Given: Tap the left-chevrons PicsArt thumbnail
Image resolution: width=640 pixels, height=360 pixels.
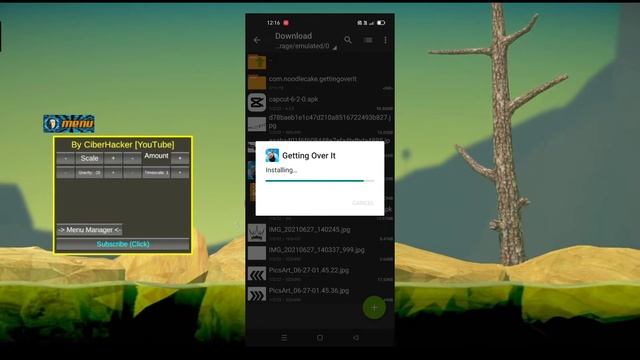Looking at the screenshot, I should (257, 274).
